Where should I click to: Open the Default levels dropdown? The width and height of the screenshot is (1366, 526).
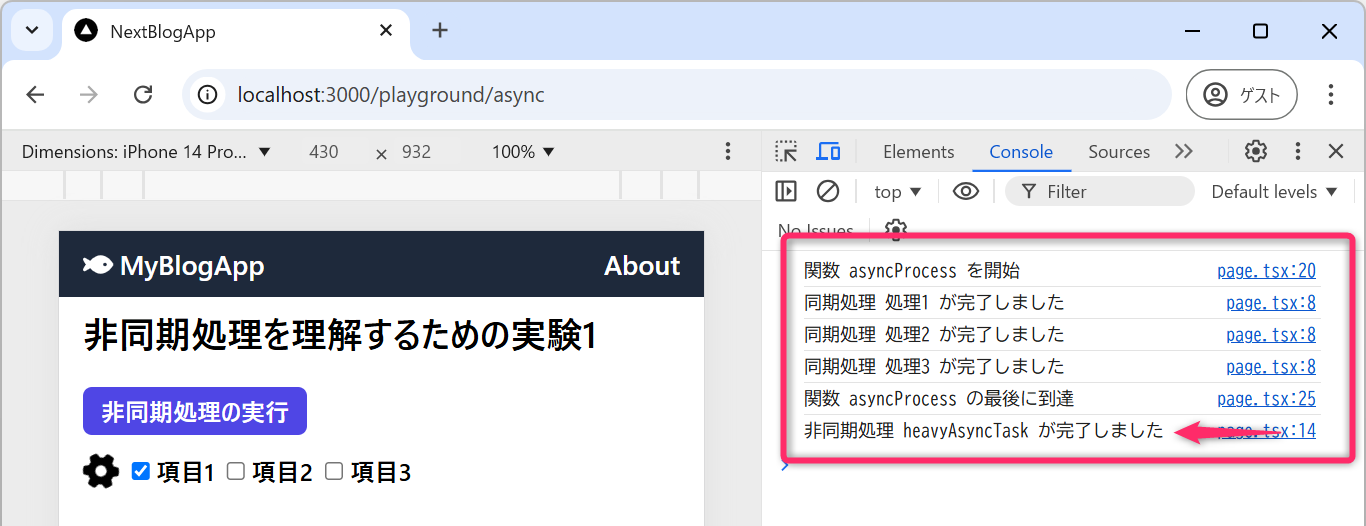point(1274,191)
